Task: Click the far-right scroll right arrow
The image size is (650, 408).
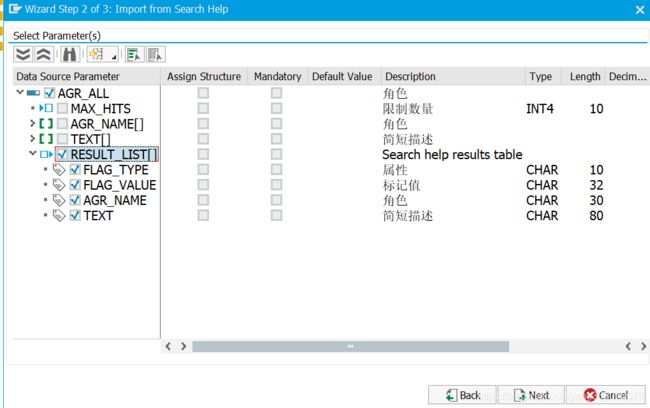Action: (x=643, y=346)
